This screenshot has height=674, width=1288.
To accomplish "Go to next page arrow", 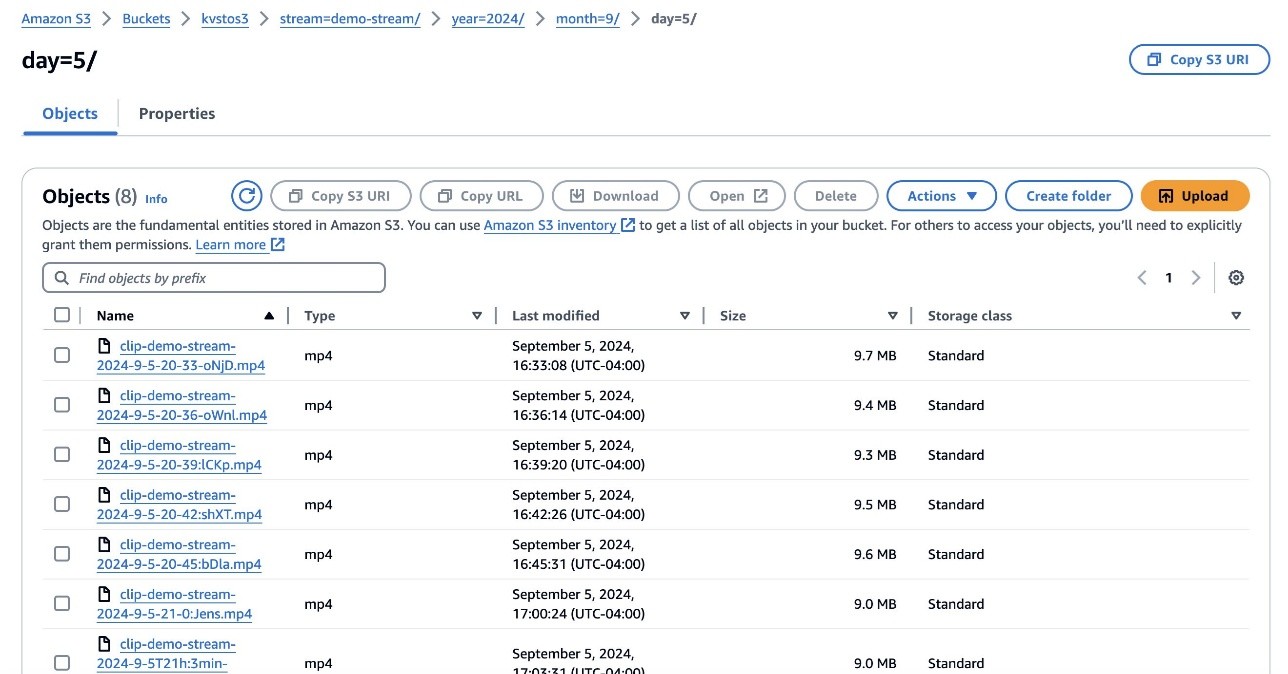I will tap(1195, 278).
